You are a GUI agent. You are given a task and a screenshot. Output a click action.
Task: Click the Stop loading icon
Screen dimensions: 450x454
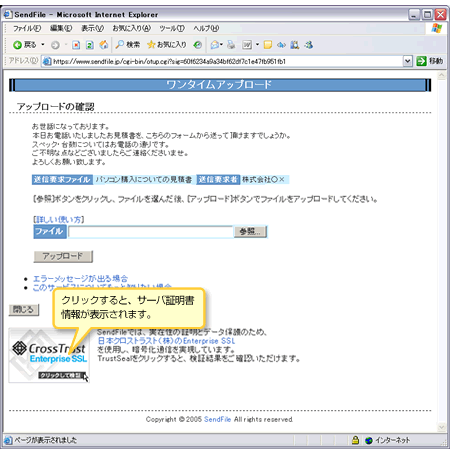point(76,45)
